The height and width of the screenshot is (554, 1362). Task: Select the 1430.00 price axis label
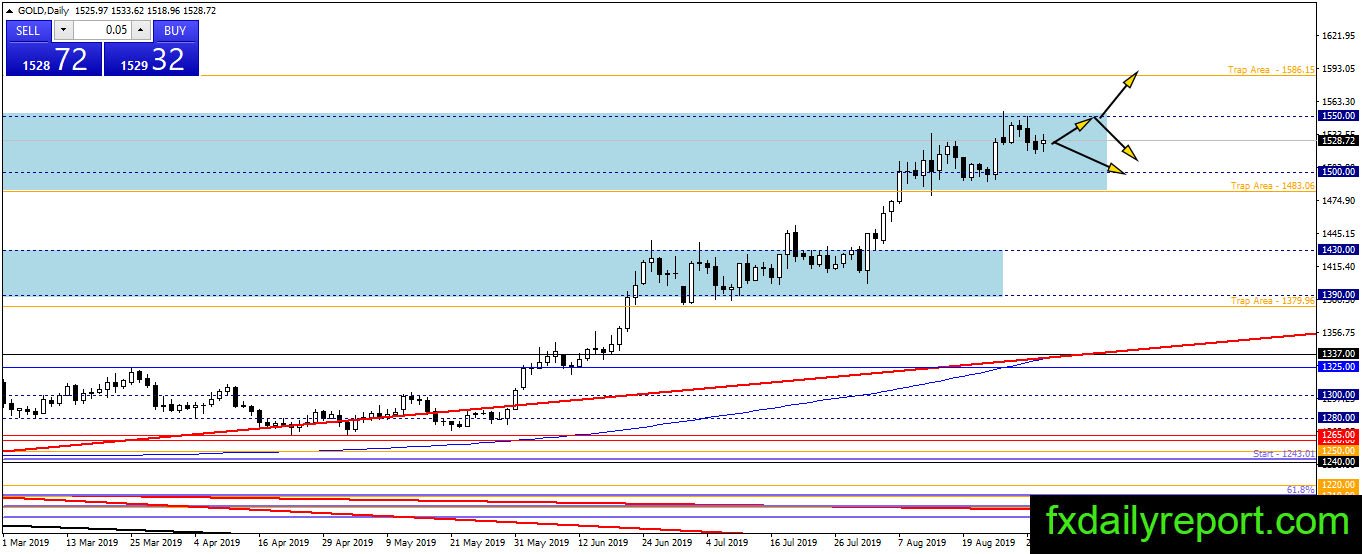click(x=1337, y=250)
